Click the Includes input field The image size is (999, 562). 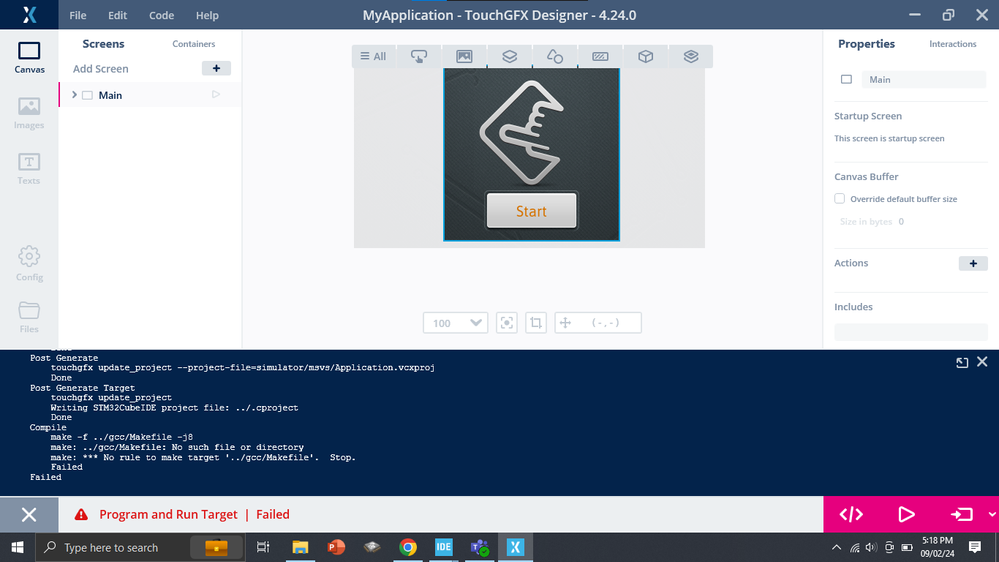pos(910,332)
